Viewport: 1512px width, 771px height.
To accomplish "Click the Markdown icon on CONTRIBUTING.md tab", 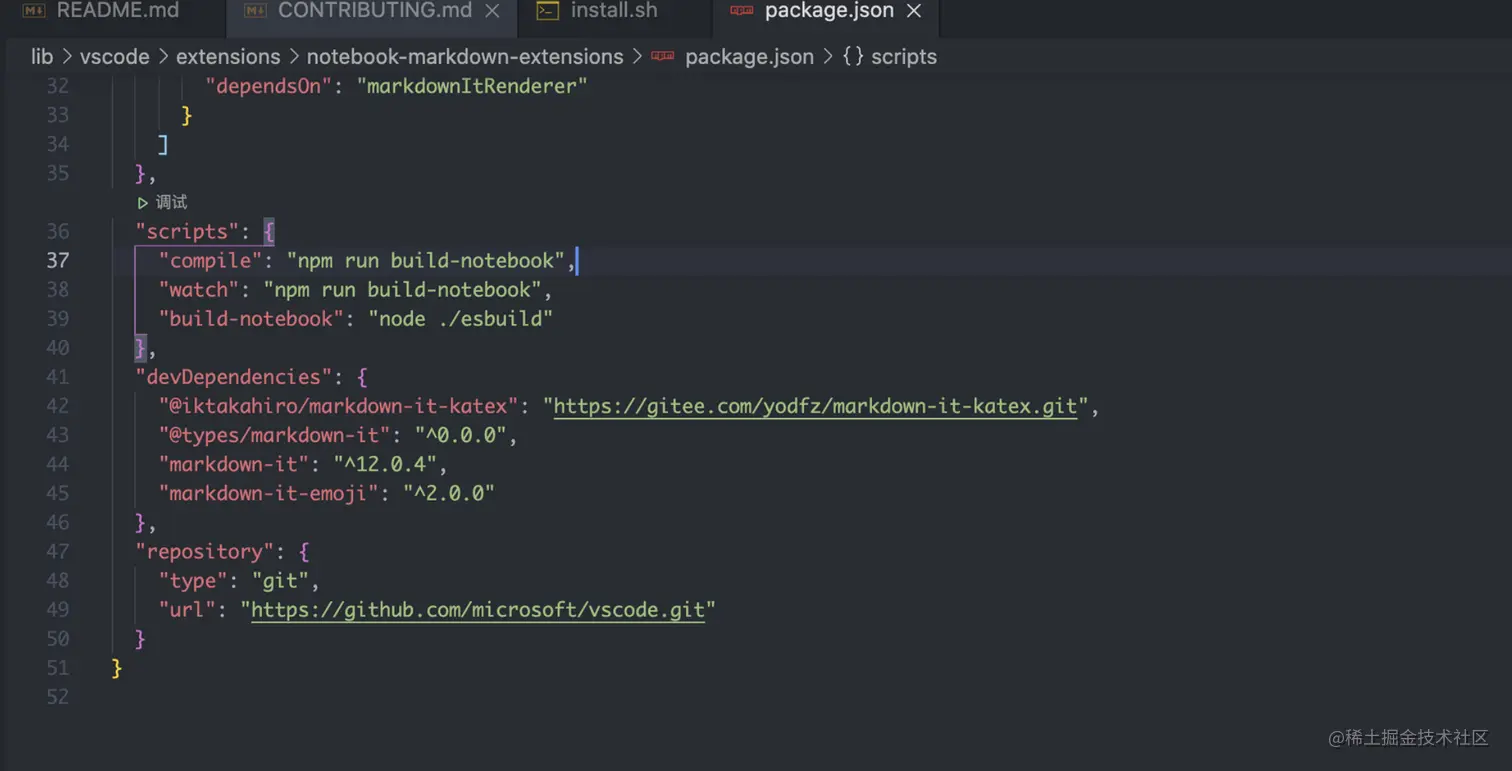I will pos(255,11).
